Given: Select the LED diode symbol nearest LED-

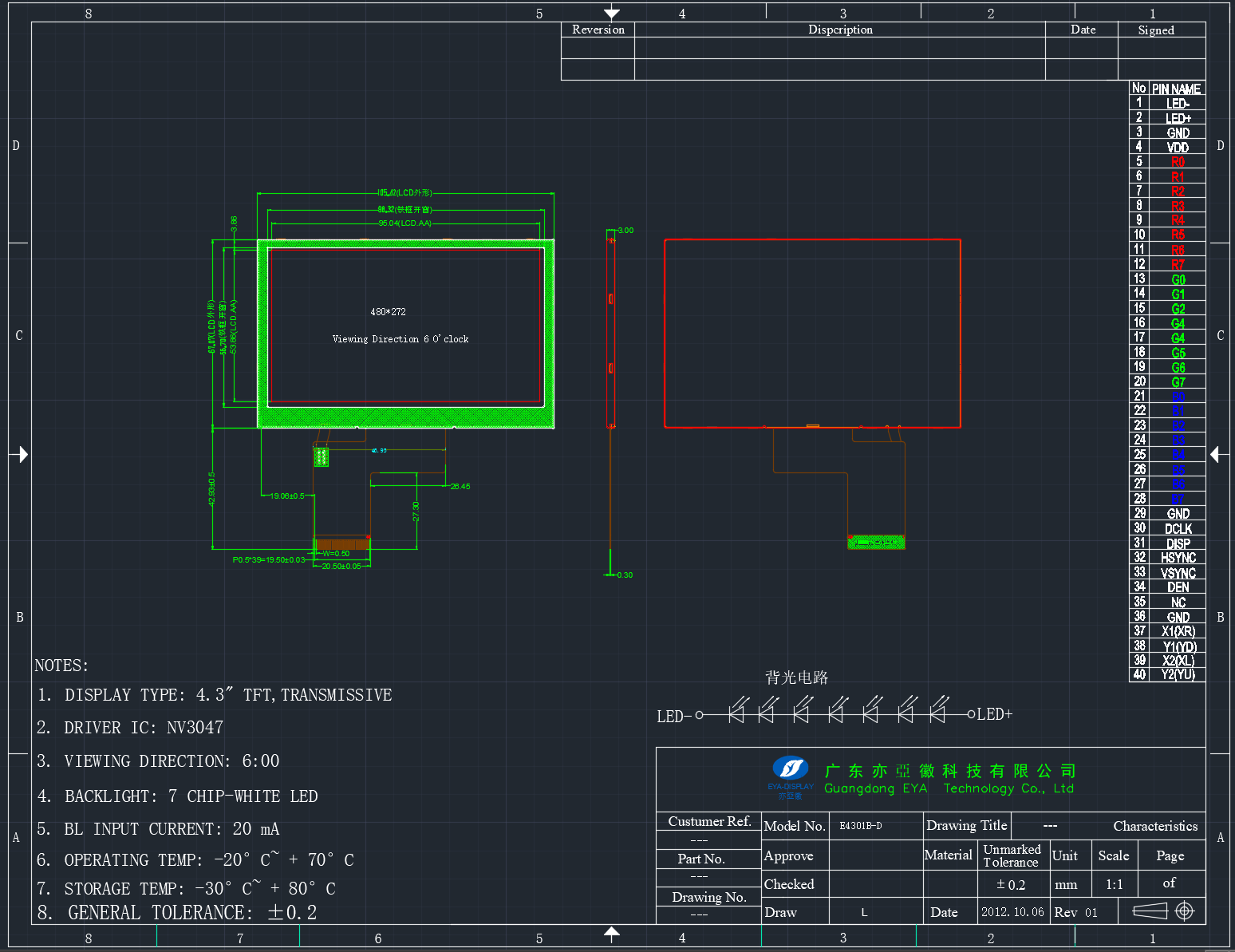Looking at the screenshot, I should click(738, 709).
